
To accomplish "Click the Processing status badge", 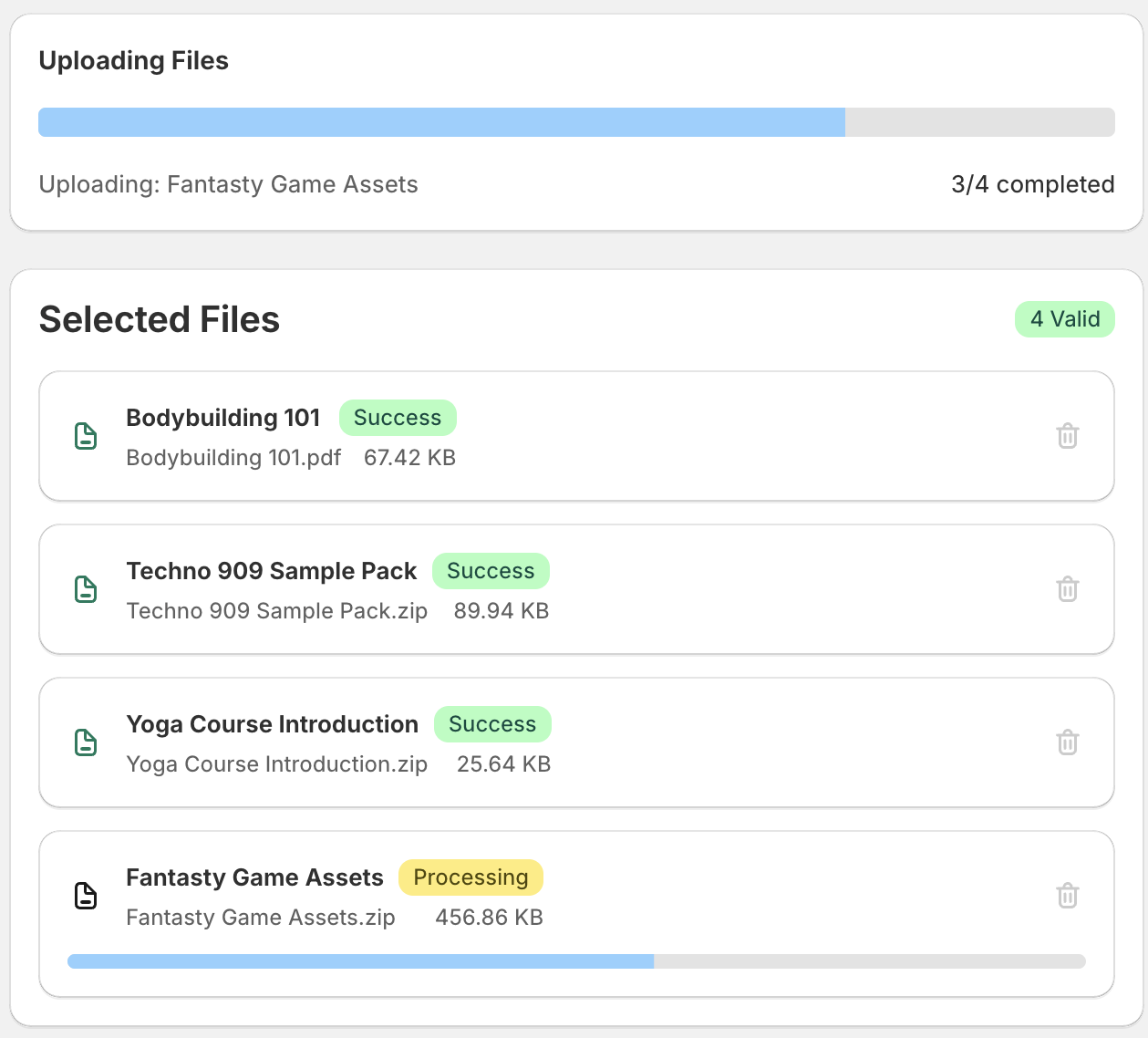I will [x=471, y=877].
